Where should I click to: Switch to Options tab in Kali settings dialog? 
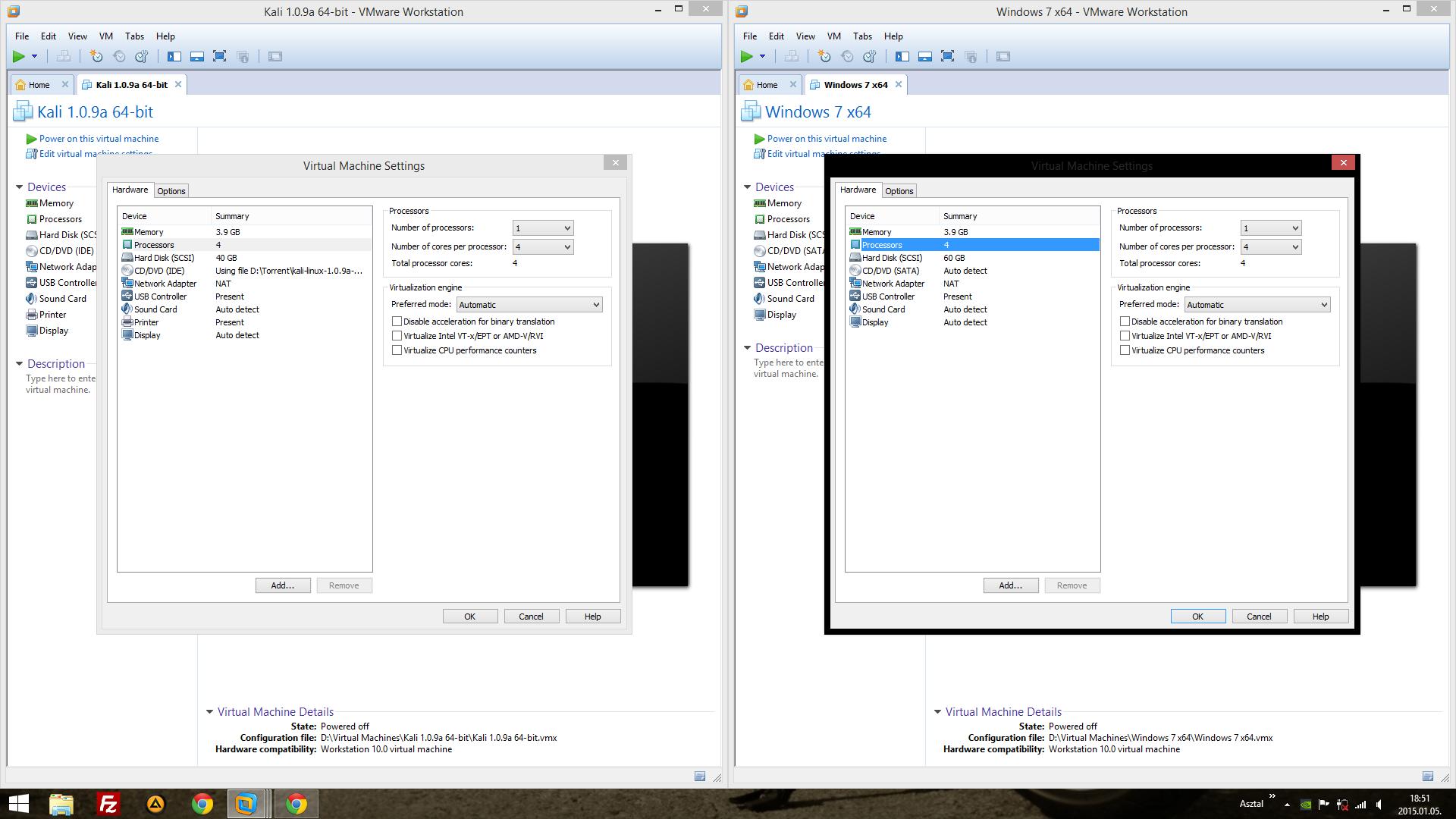point(171,191)
